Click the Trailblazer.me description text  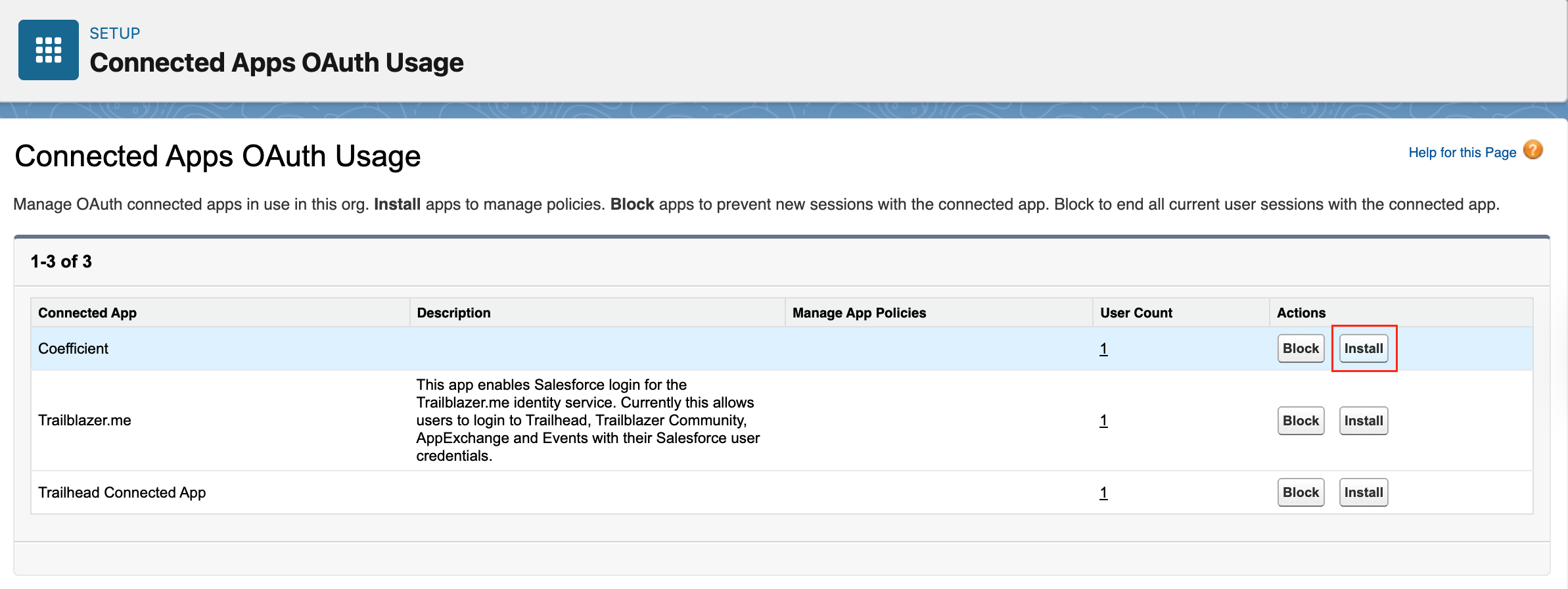588,420
